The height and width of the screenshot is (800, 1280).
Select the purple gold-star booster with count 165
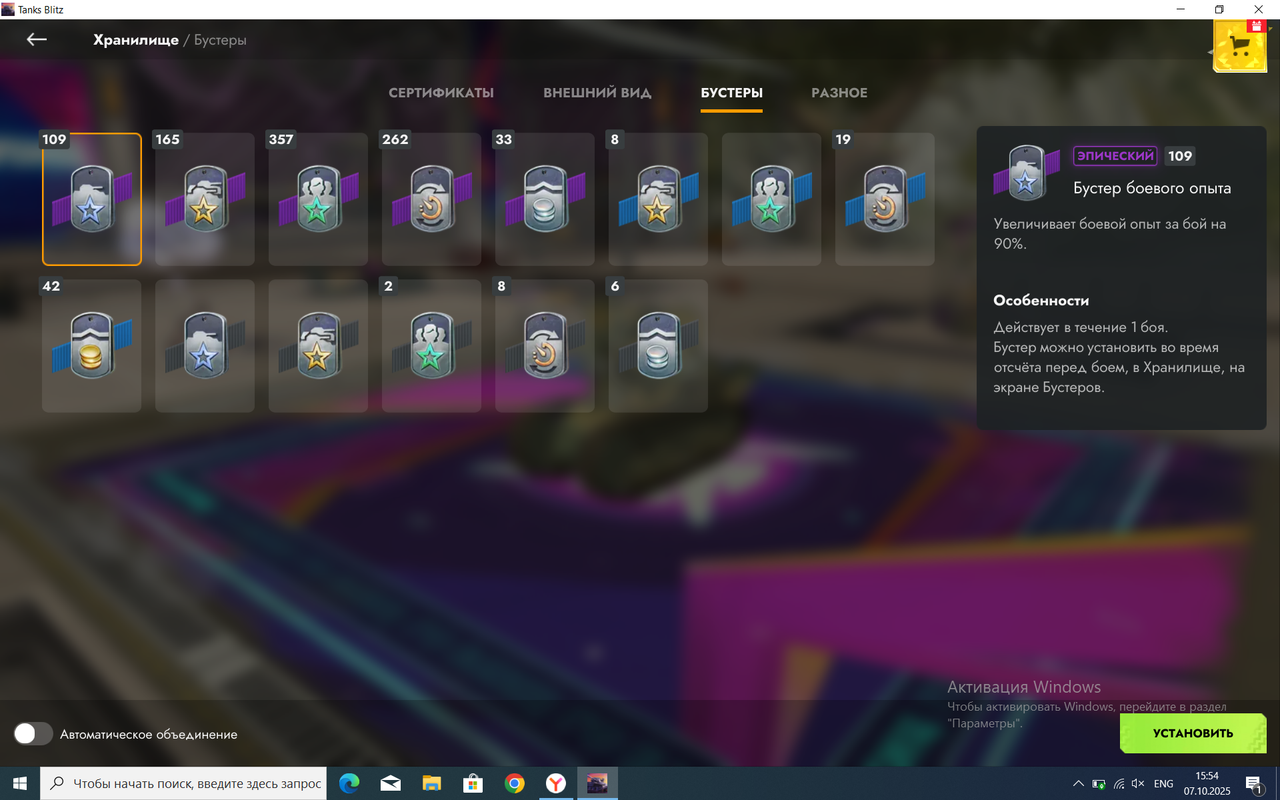click(x=205, y=200)
